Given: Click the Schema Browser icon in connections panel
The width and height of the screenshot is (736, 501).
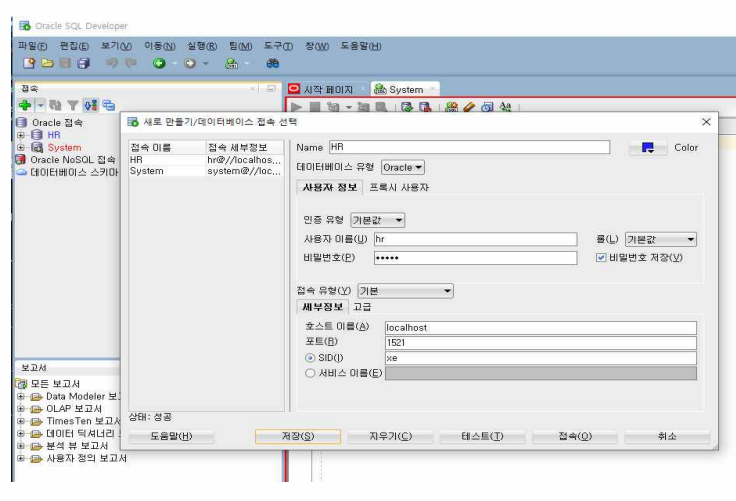Looking at the screenshot, I should (x=91, y=105).
